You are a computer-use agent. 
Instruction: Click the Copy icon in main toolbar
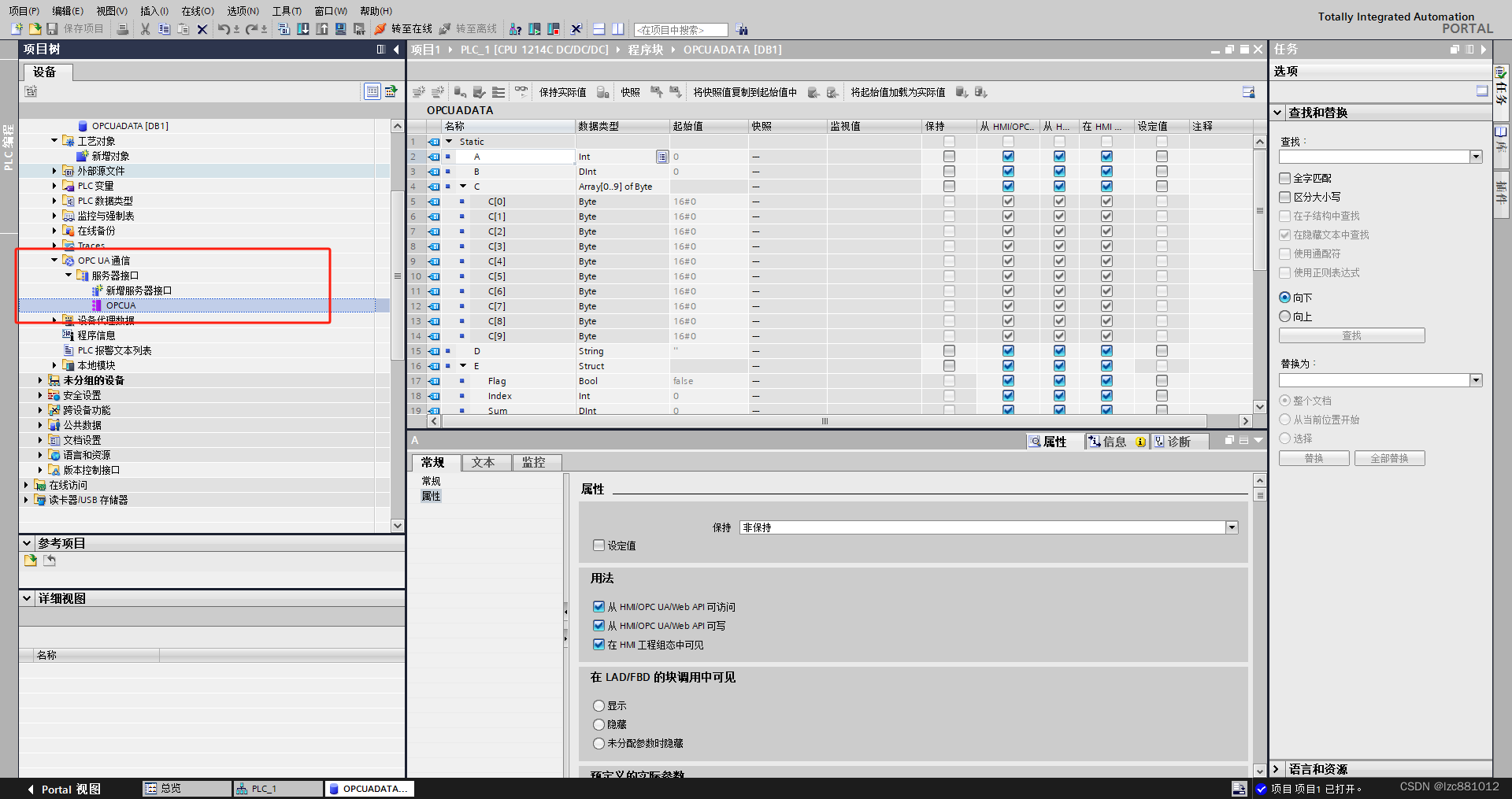point(165,29)
